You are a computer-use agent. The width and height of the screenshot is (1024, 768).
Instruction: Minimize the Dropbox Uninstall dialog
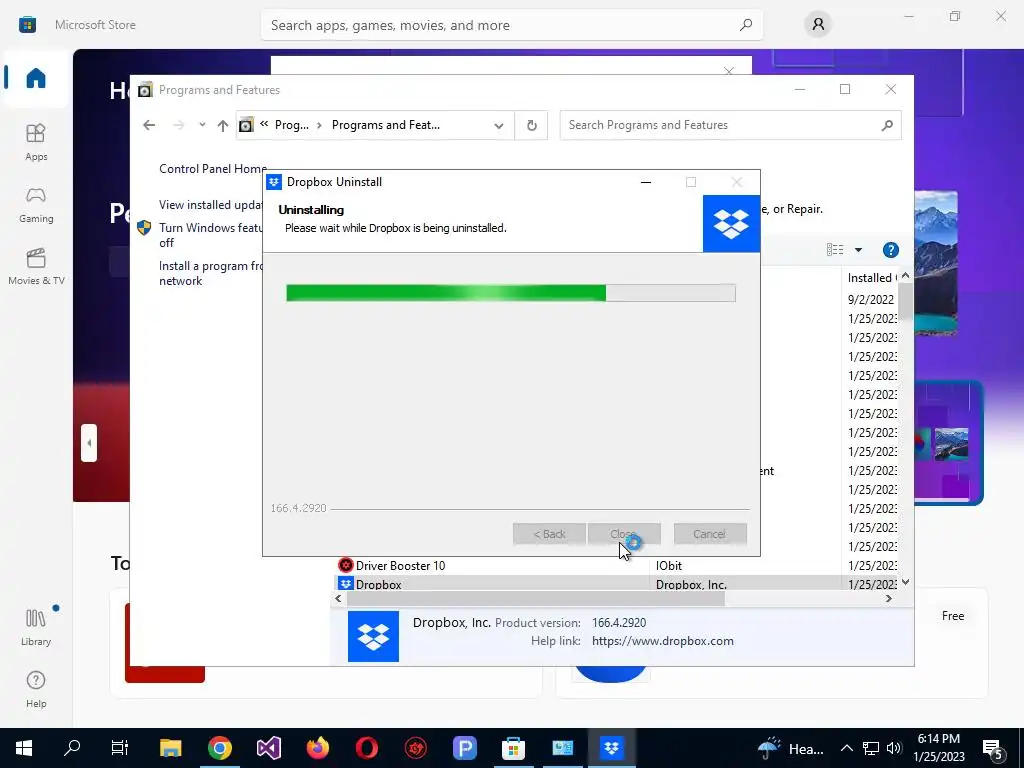point(646,182)
